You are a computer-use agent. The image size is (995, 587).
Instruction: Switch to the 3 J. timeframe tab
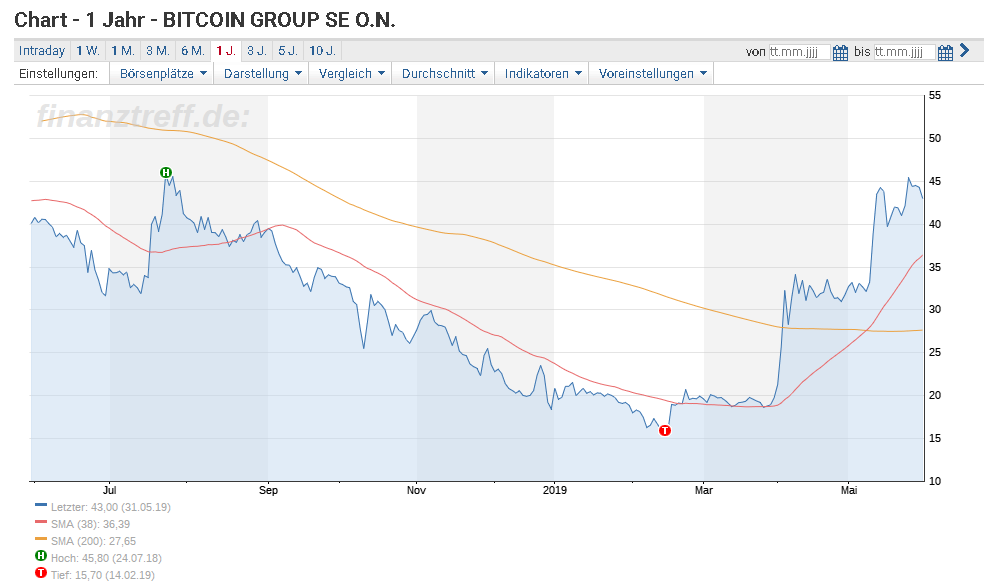(256, 51)
